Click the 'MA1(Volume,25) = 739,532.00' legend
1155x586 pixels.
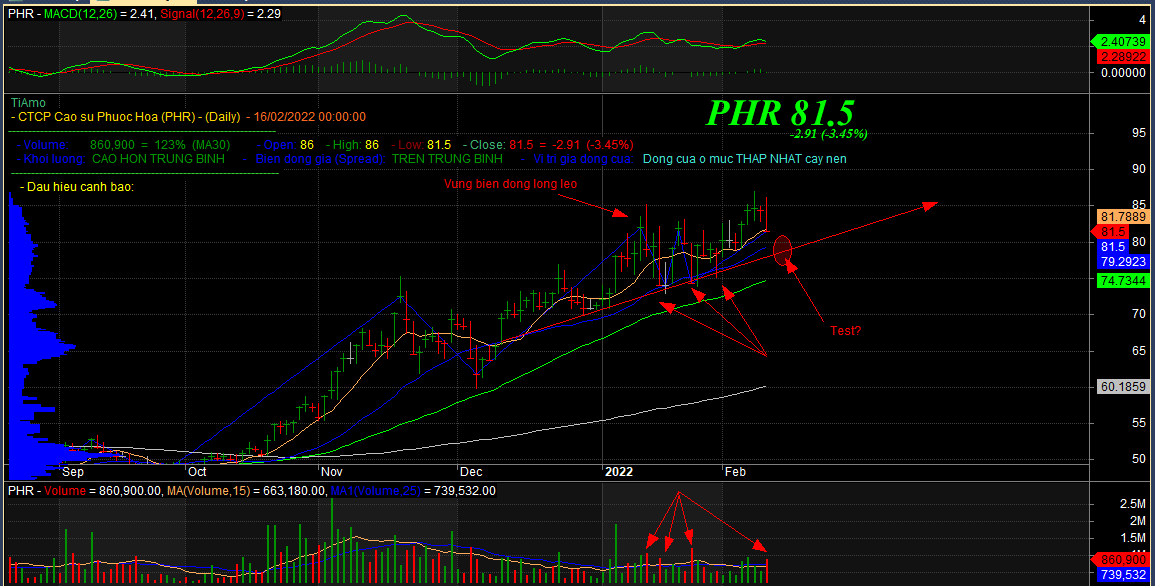click(x=413, y=490)
